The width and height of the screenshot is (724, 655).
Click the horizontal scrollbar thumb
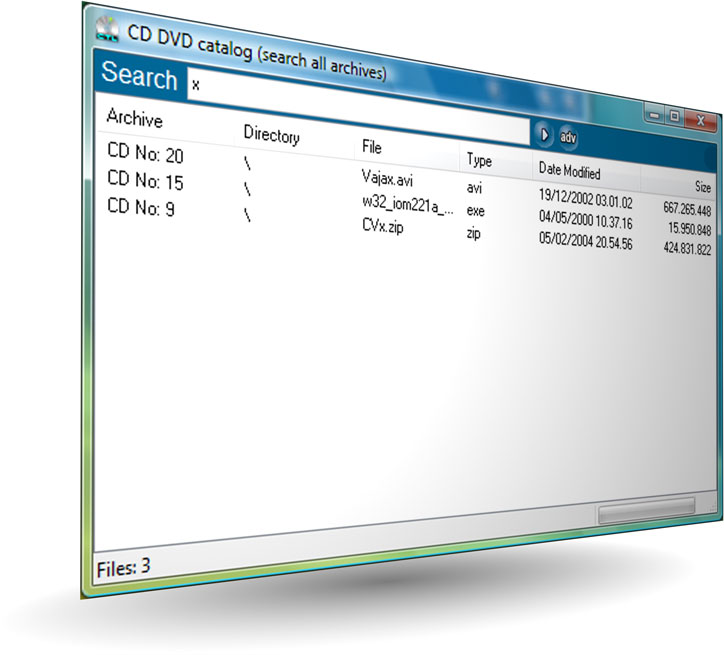point(646,511)
